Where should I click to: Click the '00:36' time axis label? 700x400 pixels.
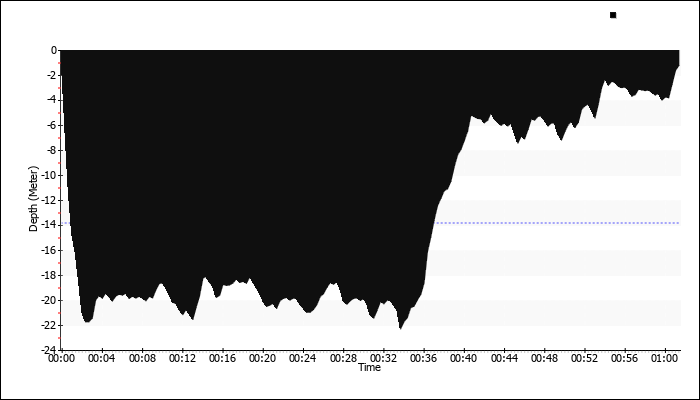pos(424,358)
